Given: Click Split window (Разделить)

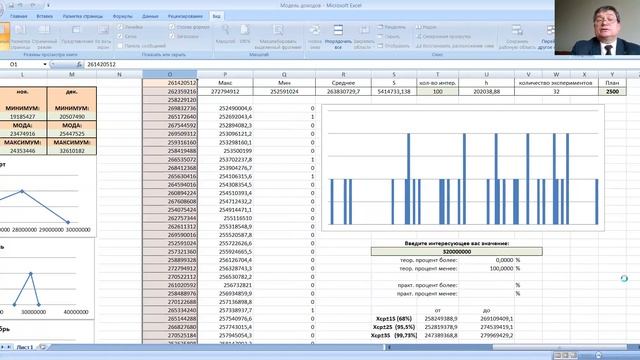Looking at the screenshot, I should pos(392,27).
